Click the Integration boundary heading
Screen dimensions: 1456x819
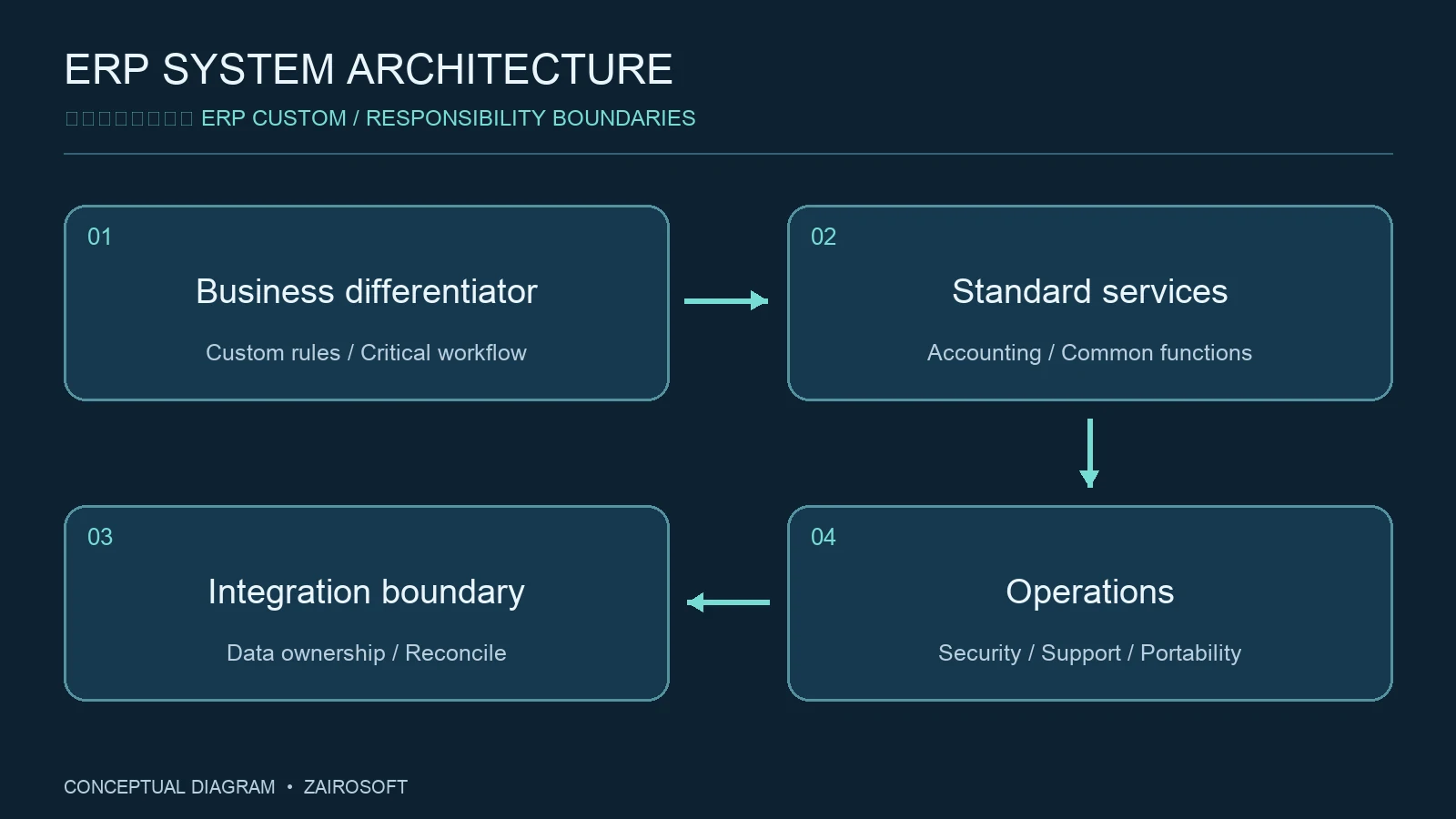pos(367,592)
